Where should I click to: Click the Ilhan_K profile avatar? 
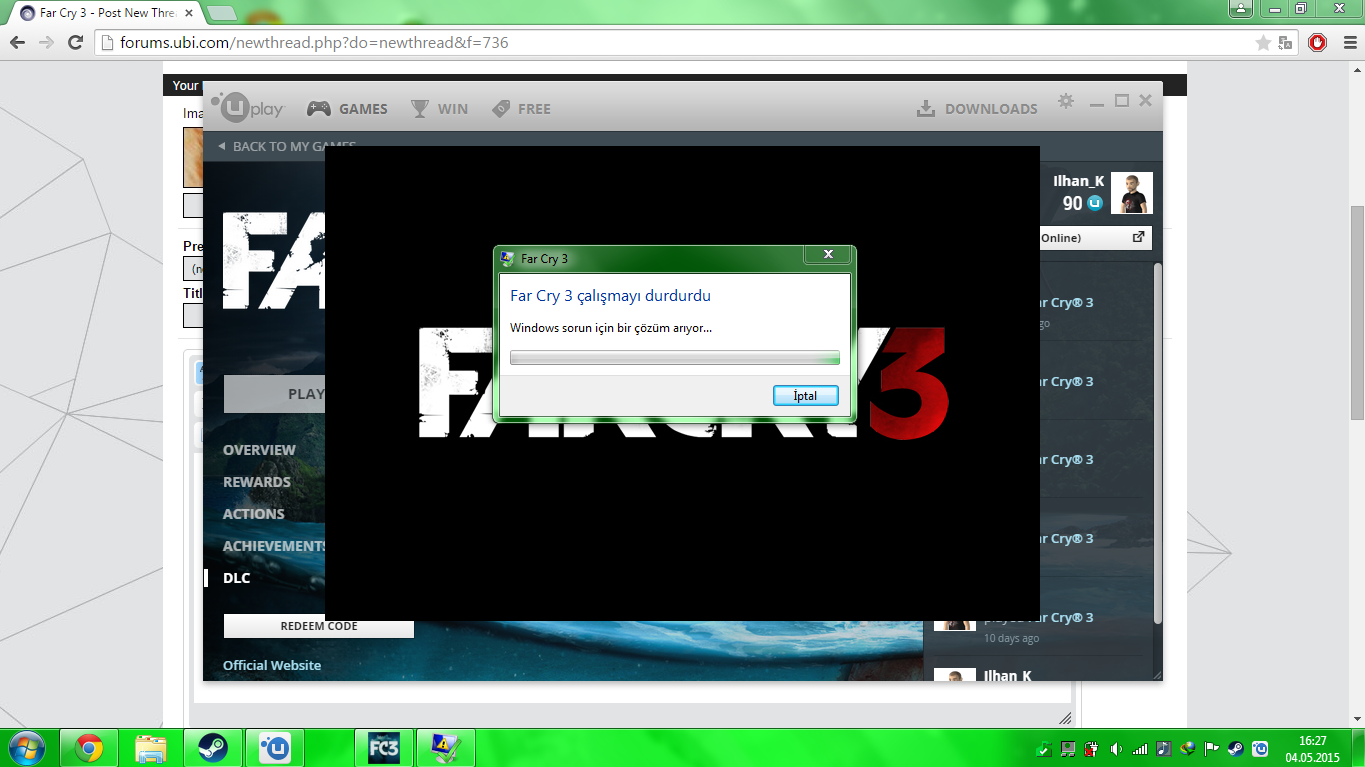coord(1132,193)
